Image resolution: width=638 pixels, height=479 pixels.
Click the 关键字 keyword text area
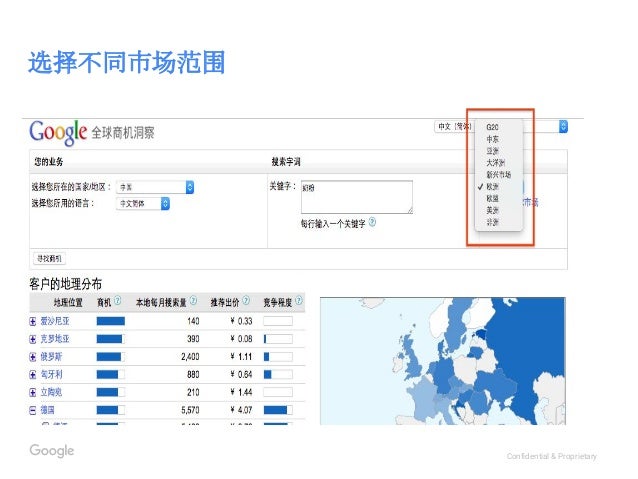357,197
